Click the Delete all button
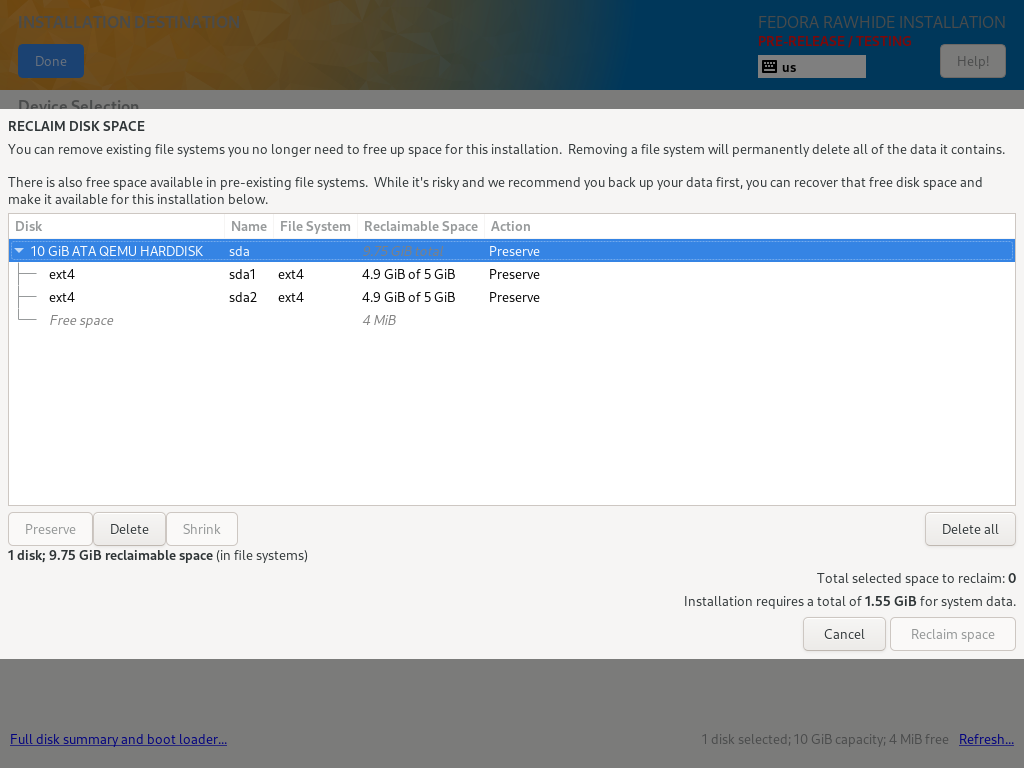 (970, 529)
